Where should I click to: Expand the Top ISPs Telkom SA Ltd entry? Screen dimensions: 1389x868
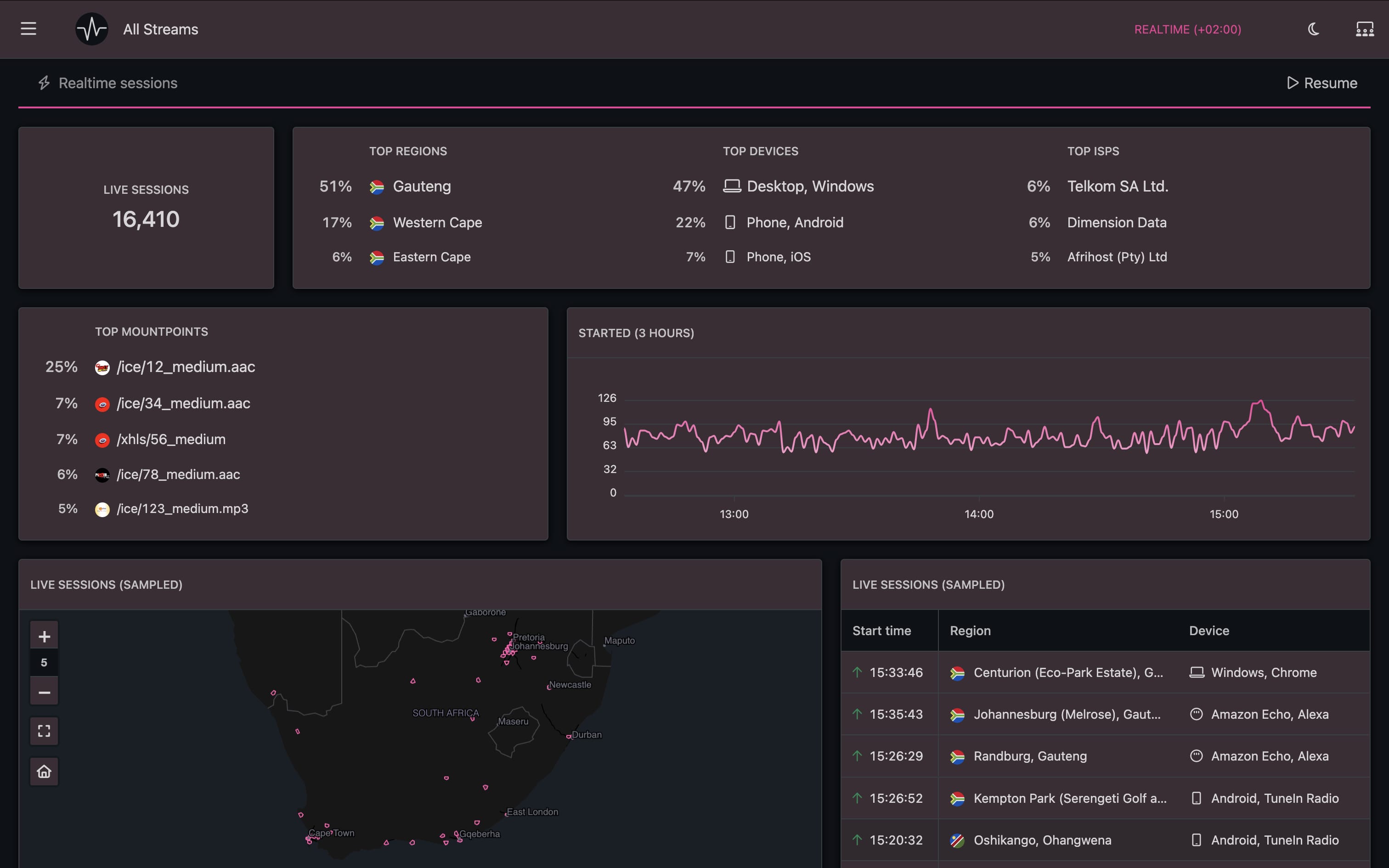pos(1118,186)
